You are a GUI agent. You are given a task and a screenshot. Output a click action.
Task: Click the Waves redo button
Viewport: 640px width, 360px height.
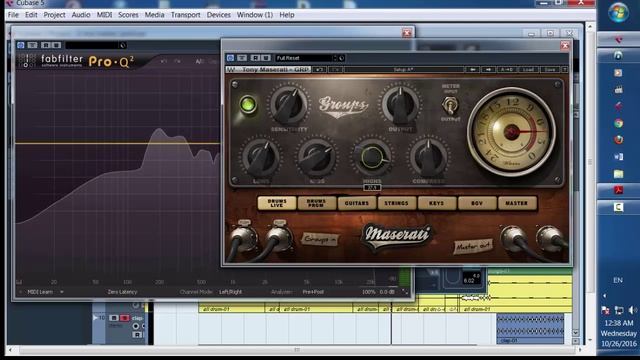coord(335,69)
